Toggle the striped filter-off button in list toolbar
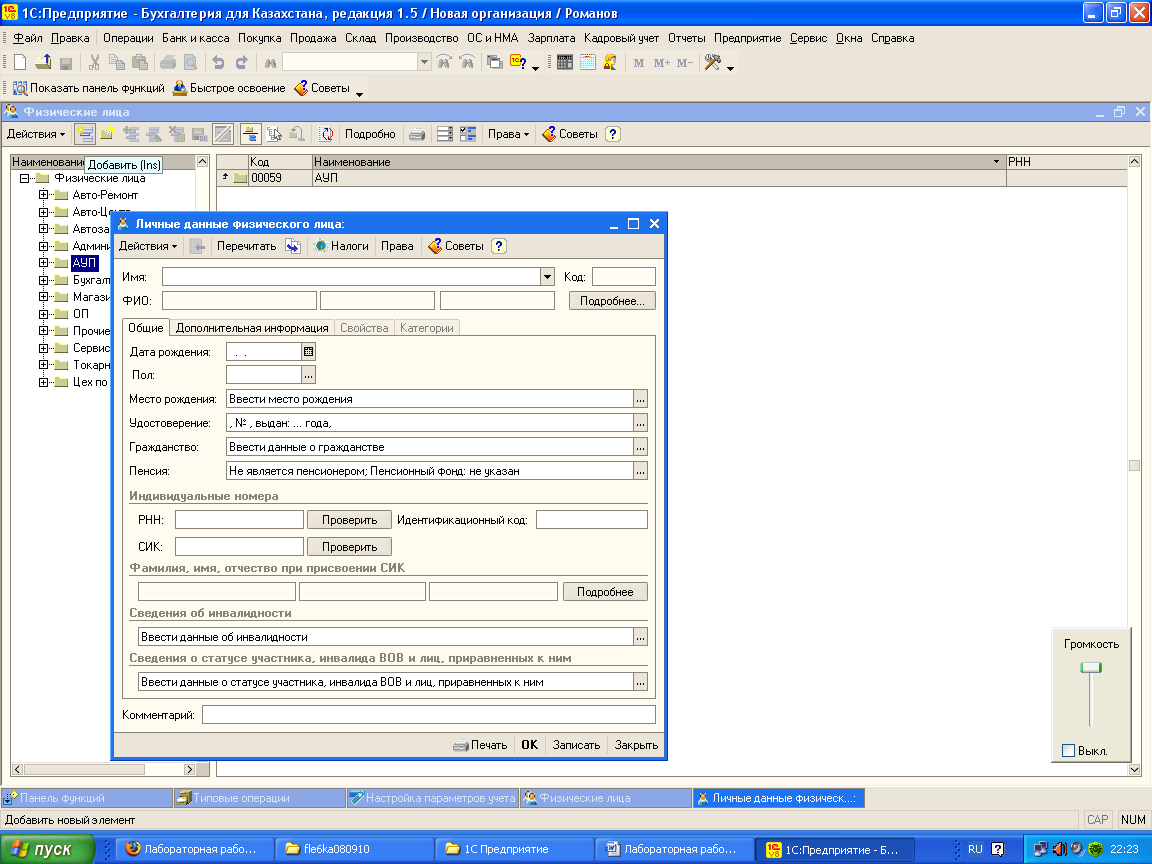 (223, 134)
